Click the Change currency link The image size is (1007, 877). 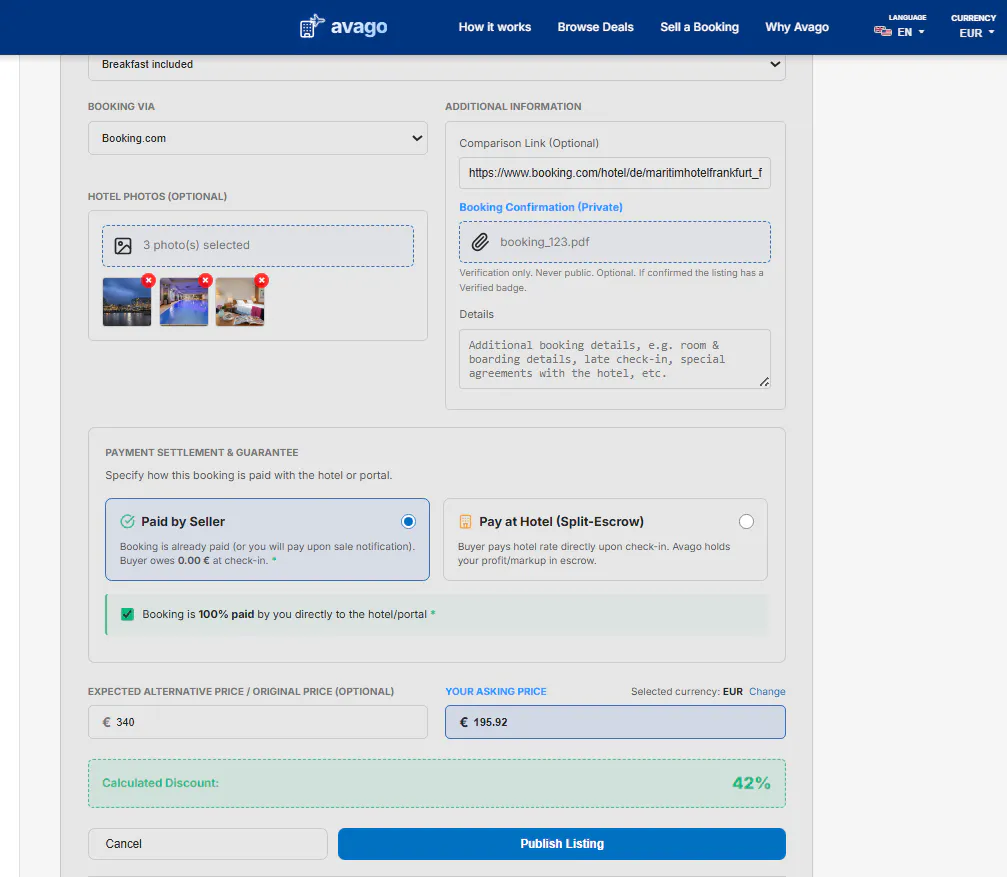[x=767, y=691]
